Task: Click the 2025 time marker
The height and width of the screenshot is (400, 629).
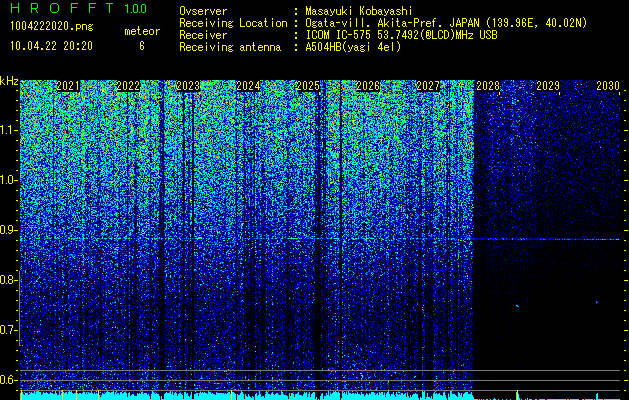Action: (308, 86)
